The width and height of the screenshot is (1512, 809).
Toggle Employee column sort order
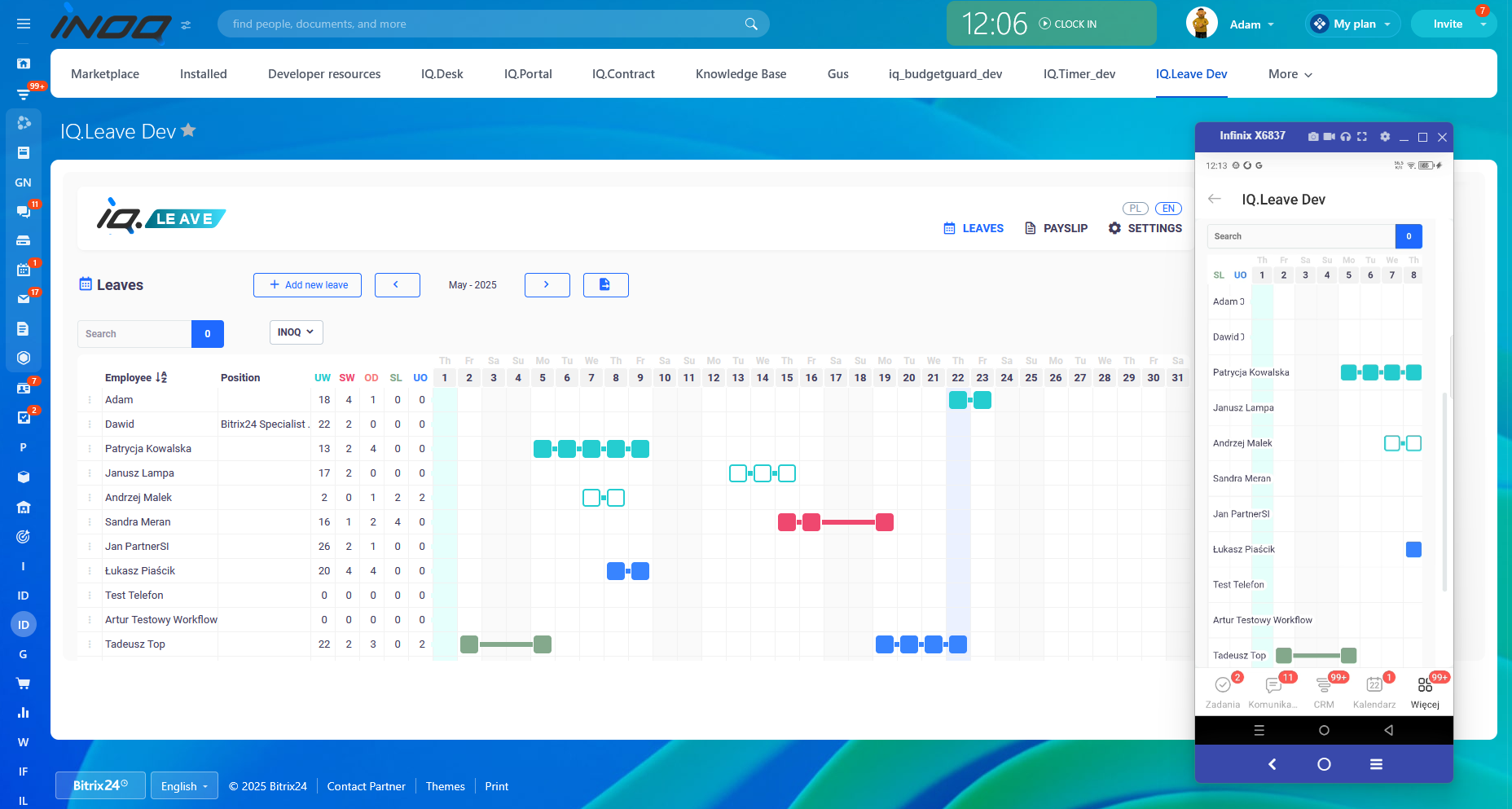coord(161,377)
